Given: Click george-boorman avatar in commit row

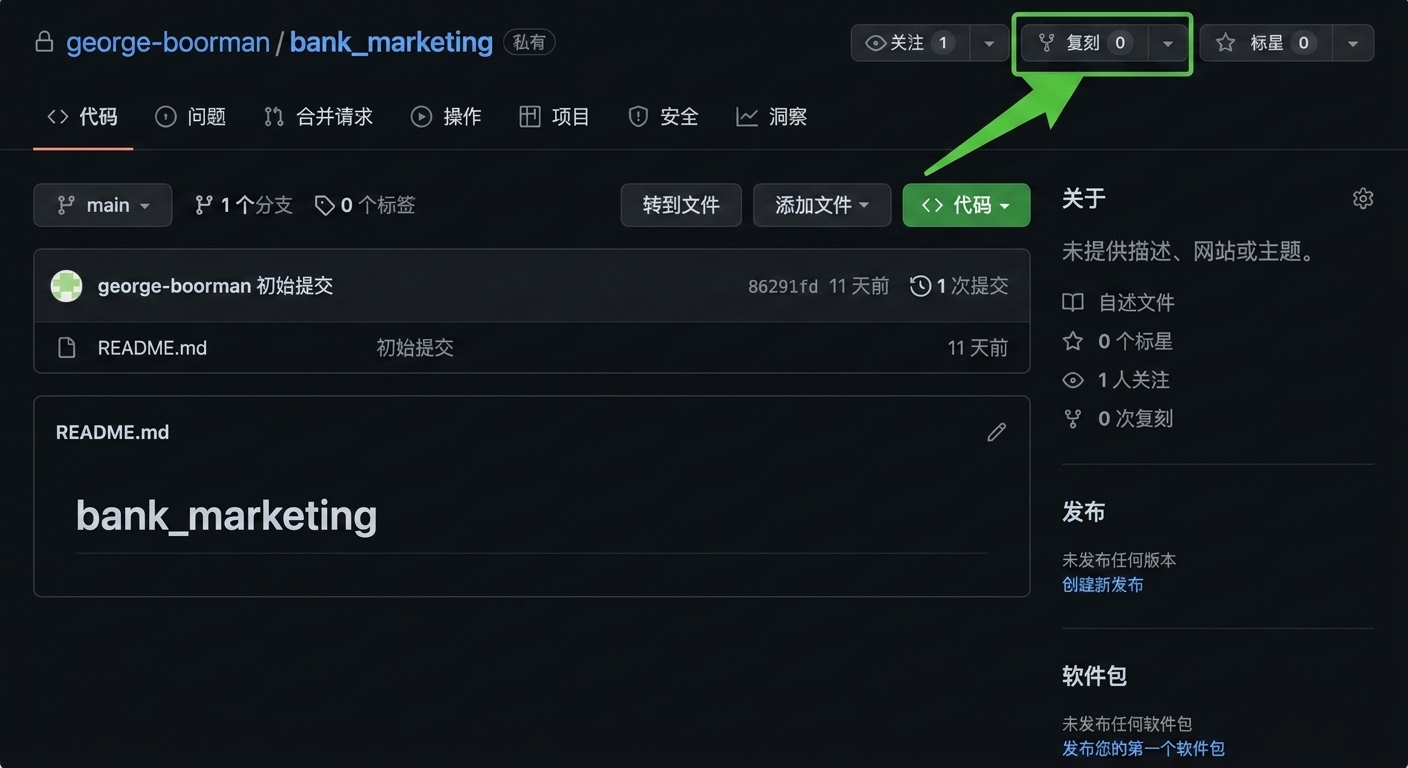Looking at the screenshot, I should [67, 286].
